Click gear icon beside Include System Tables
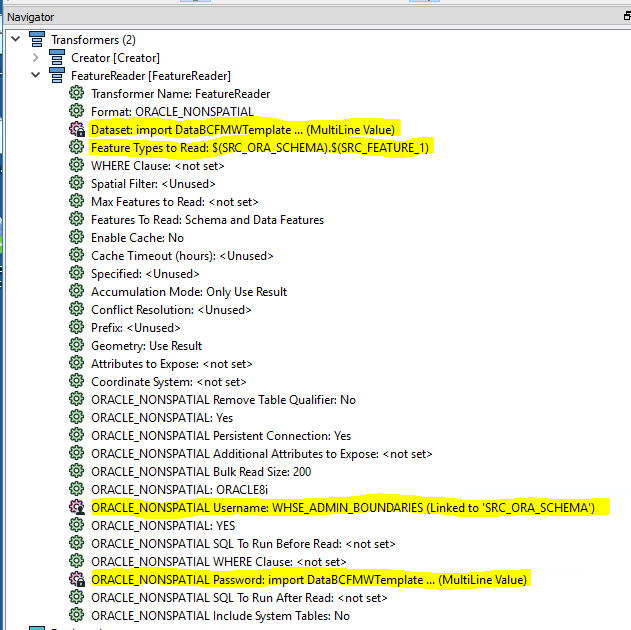 click(76, 615)
